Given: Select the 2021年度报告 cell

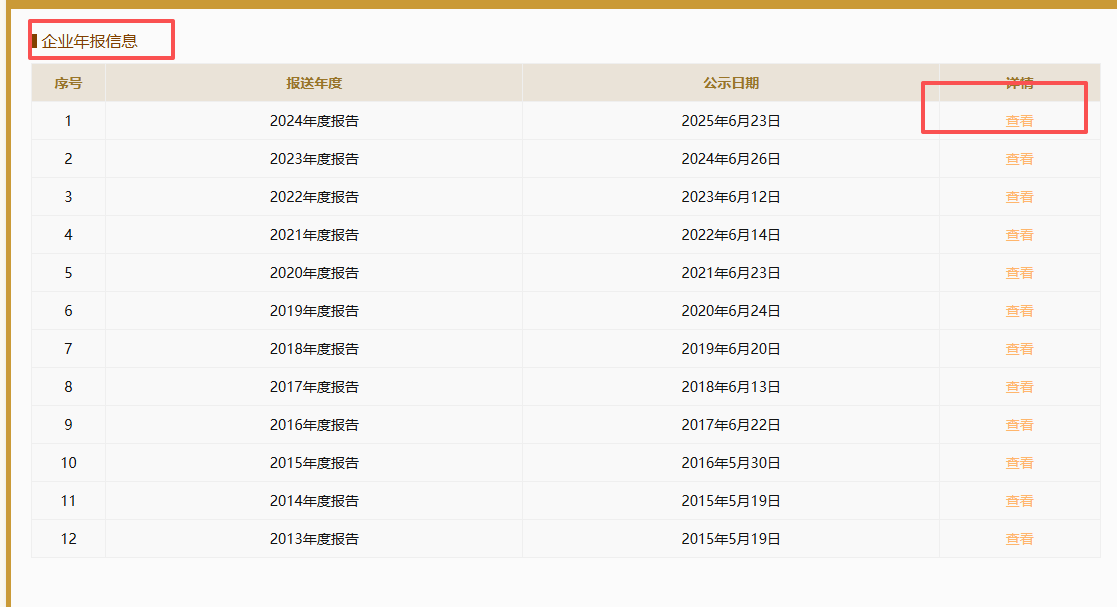Looking at the screenshot, I should click(314, 235).
